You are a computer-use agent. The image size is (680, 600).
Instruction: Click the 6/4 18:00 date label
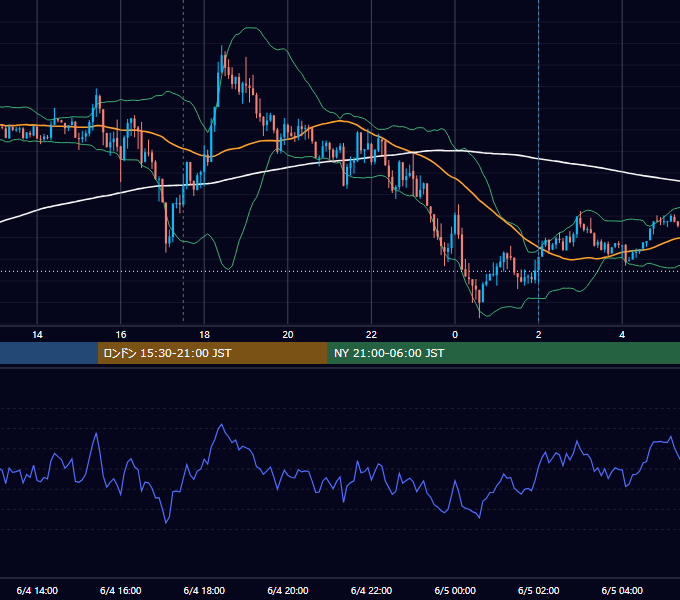(x=204, y=590)
